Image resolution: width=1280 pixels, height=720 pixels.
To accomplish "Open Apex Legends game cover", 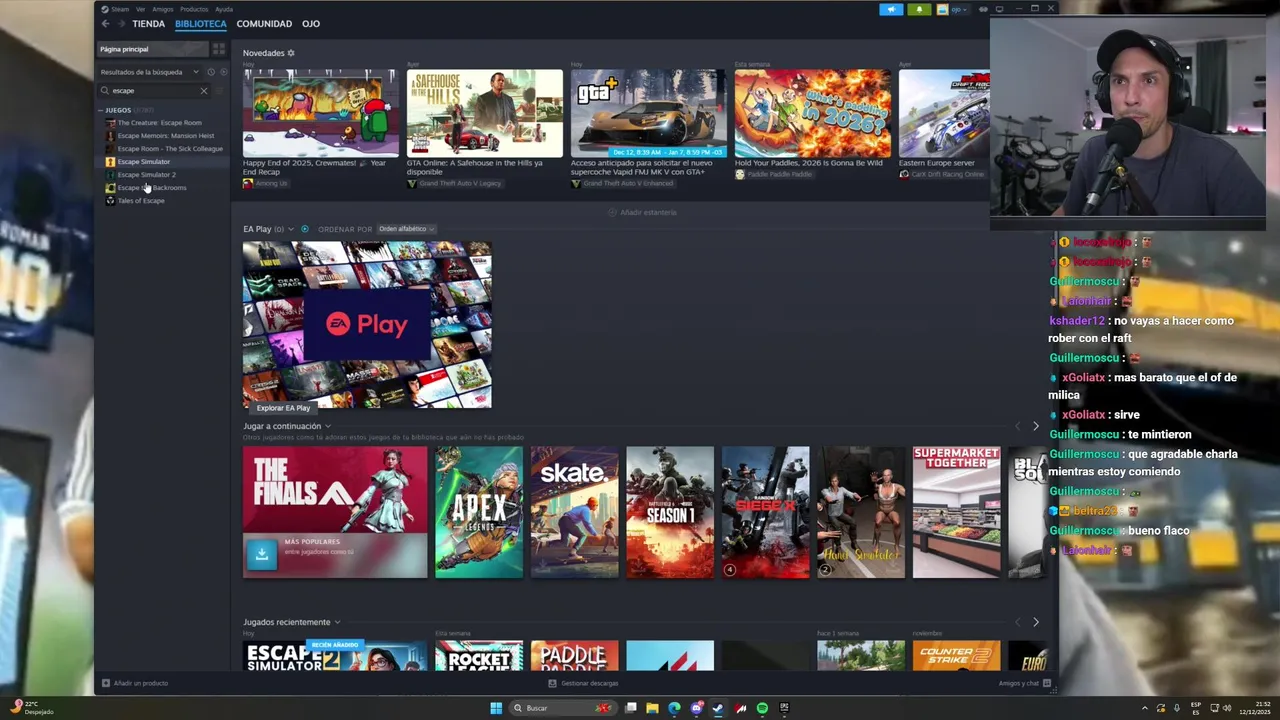I will [x=478, y=512].
